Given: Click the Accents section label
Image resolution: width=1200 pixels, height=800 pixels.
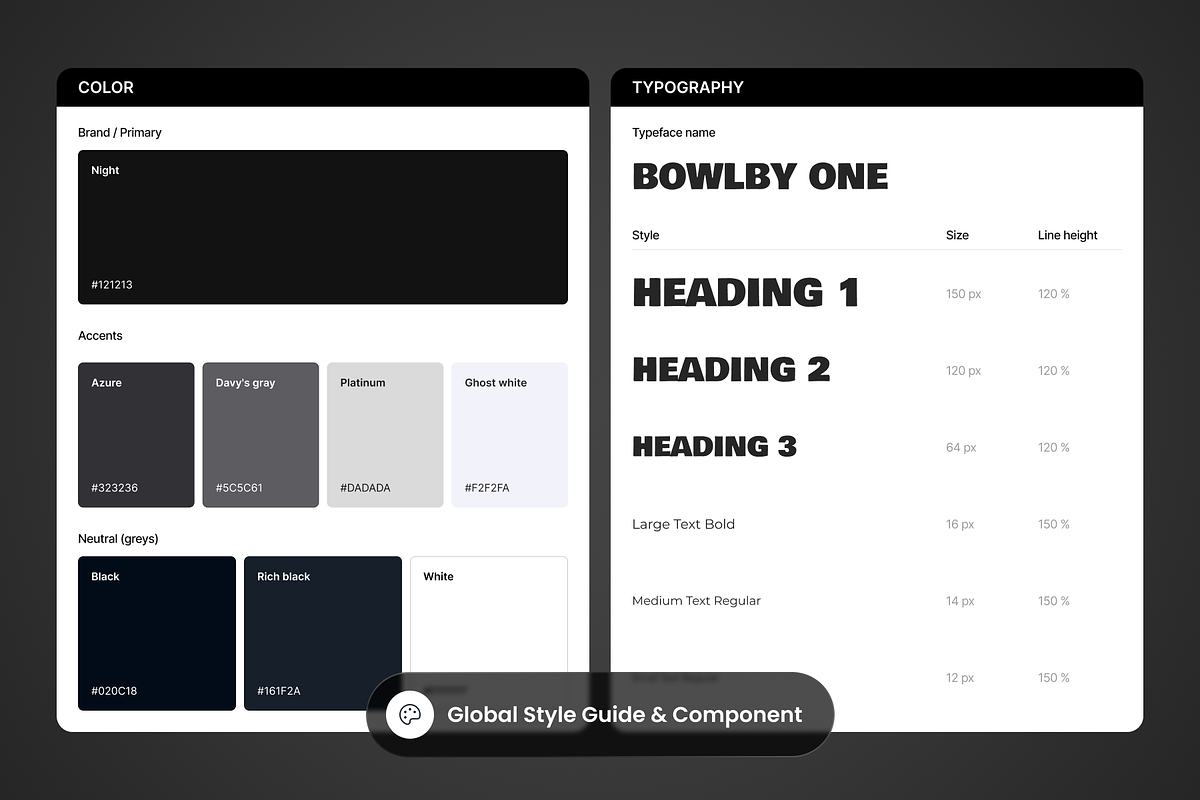Looking at the screenshot, I should pos(100,336).
